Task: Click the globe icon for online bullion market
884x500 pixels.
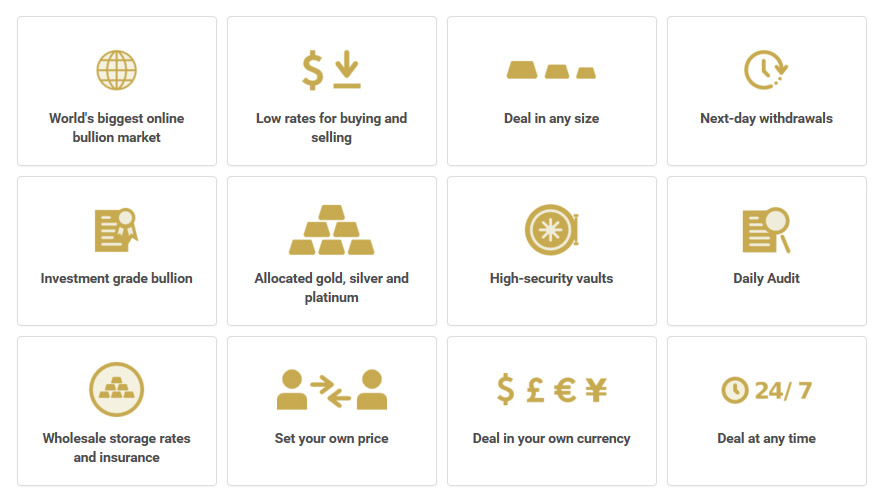Action: 117,70
